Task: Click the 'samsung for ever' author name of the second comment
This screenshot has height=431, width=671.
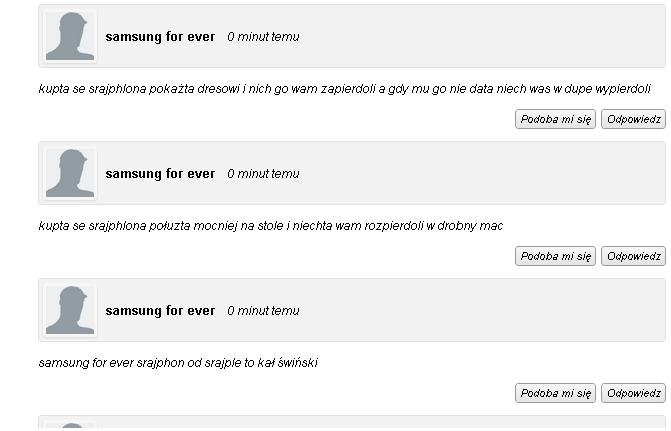Action: (x=160, y=174)
